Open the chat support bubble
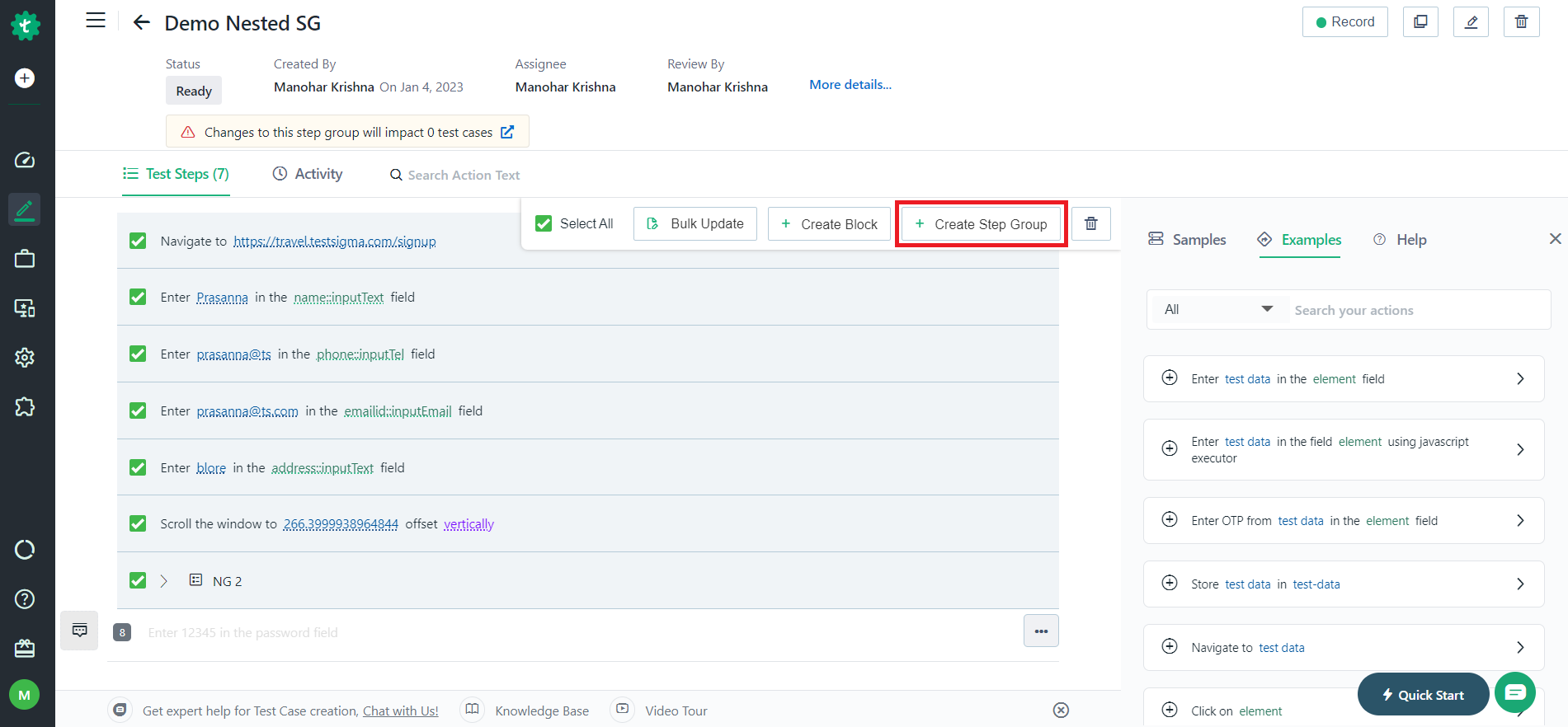1568x727 pixels. coord(1515,692)
